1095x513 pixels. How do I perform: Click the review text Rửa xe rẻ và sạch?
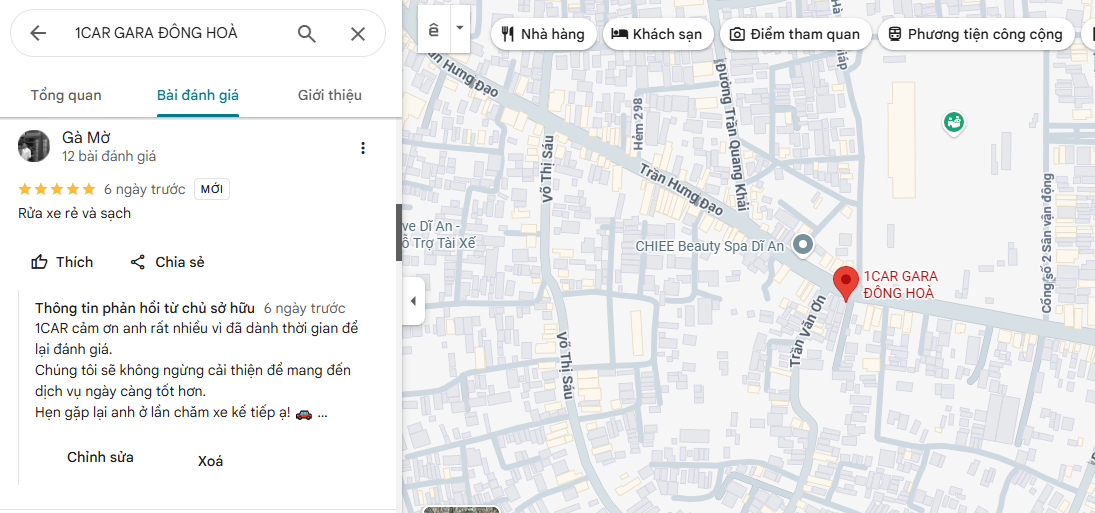point(75,214)
